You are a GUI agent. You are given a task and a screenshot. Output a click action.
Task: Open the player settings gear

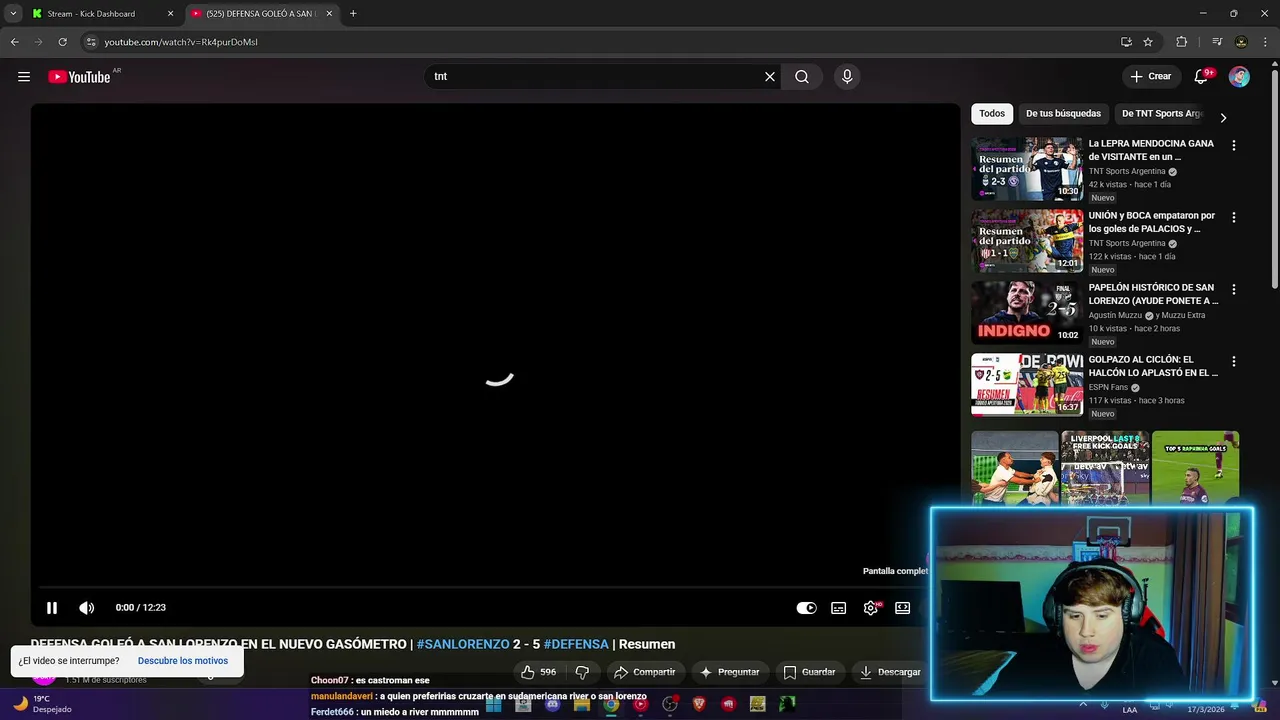[x=871, y=608]
